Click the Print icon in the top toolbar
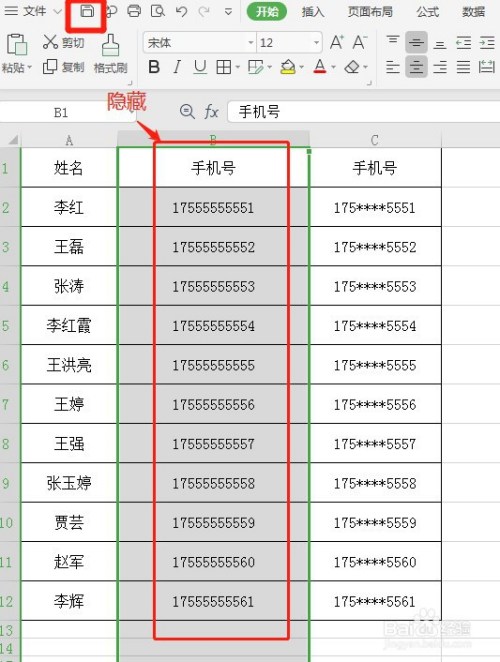 [x=134, y=11]
